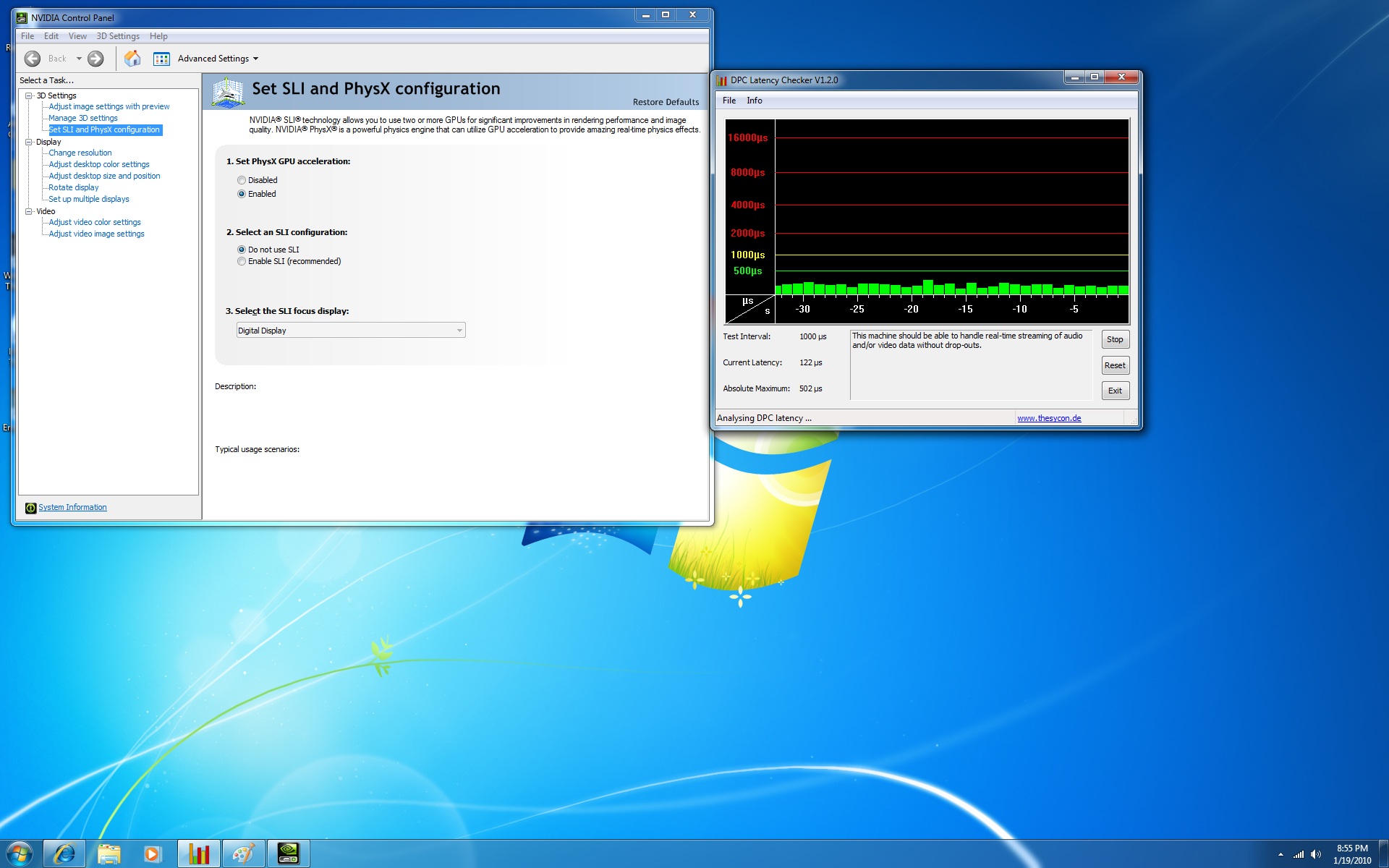Select Manage 3D settings task
Viewport: 1389px width, 868px height.
tap(83, 118)
